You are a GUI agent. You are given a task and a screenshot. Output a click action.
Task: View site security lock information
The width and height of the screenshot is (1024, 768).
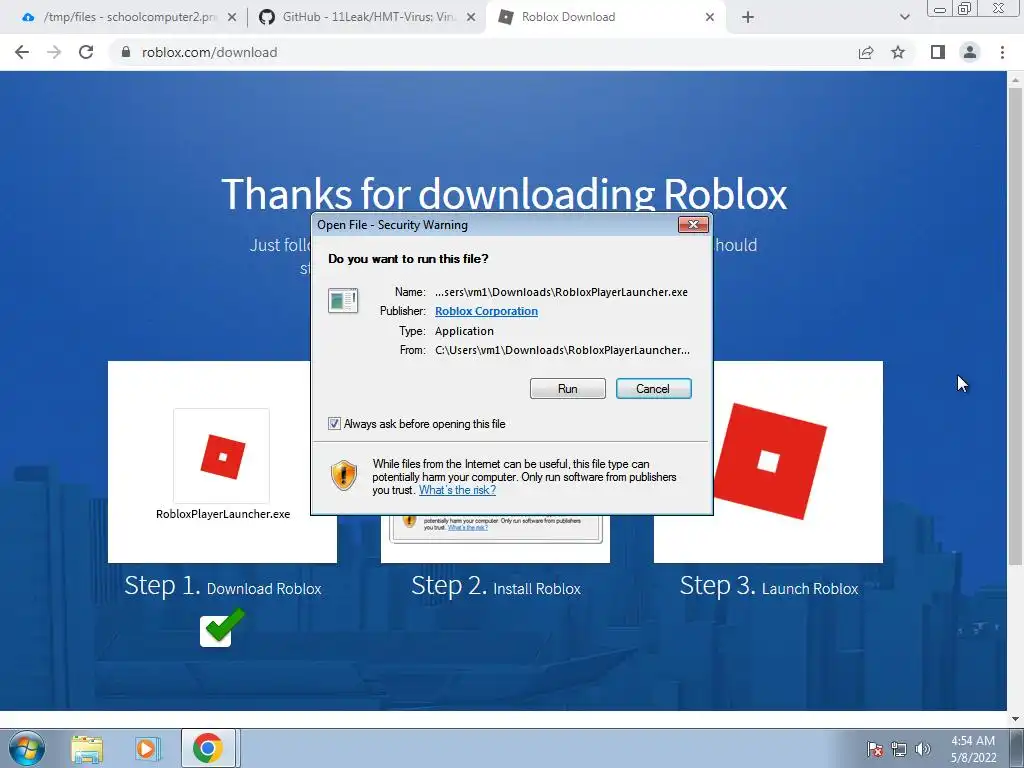coord(126,52)
